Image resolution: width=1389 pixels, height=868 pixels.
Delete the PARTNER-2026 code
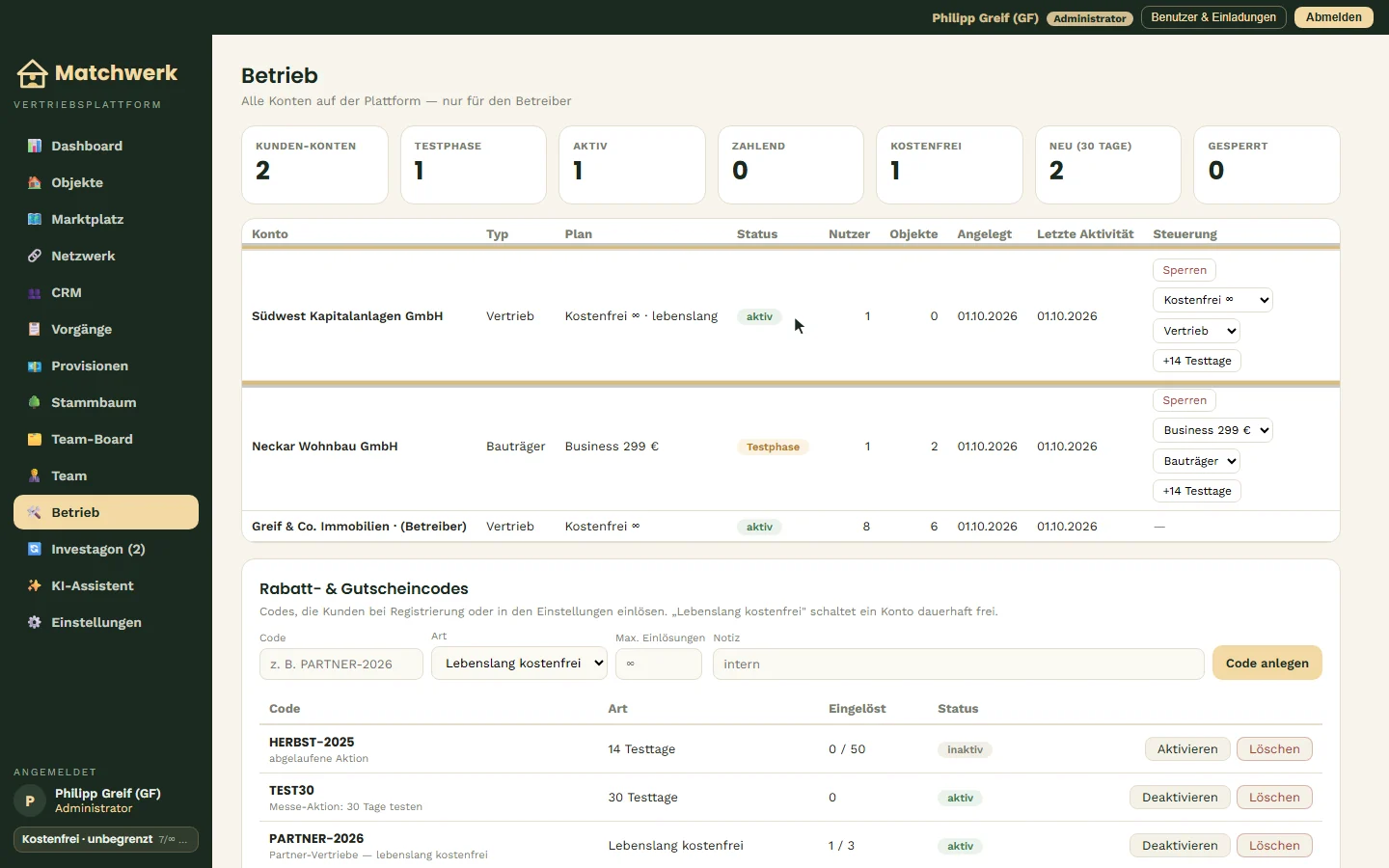[1274, 846]
